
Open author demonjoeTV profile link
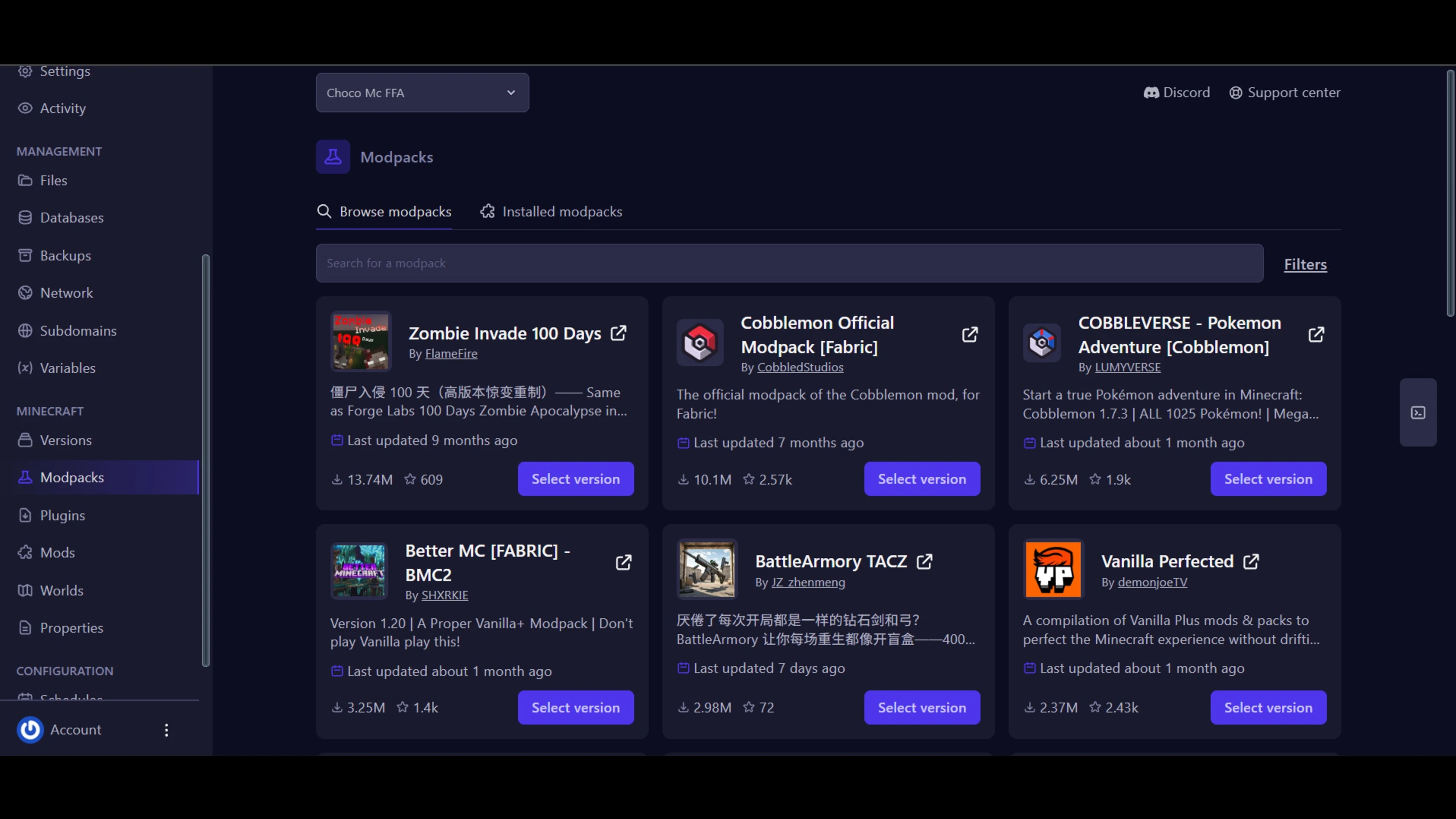[1153, 582]
